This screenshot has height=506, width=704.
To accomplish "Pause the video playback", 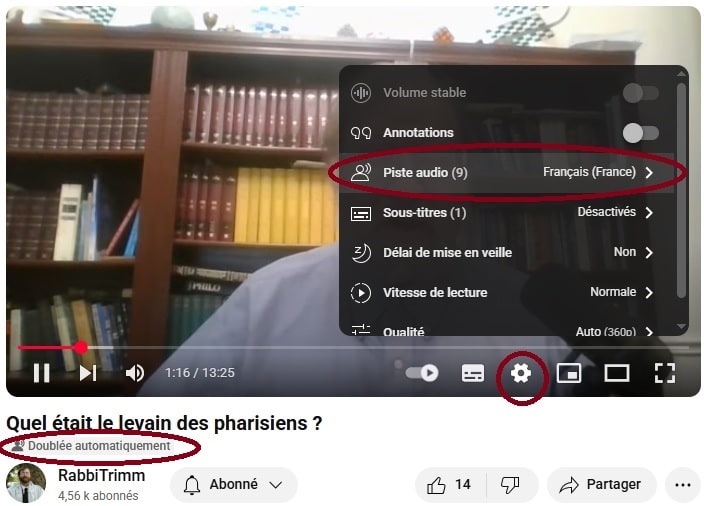I will point(41,373).
